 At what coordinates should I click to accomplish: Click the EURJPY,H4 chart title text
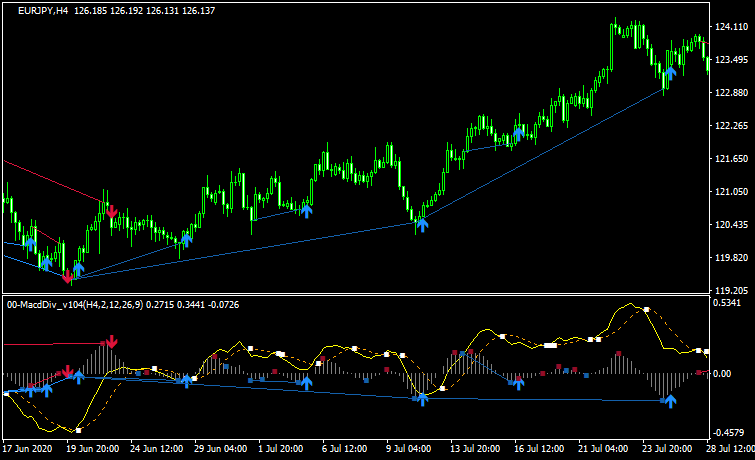(x=43, y=10)
